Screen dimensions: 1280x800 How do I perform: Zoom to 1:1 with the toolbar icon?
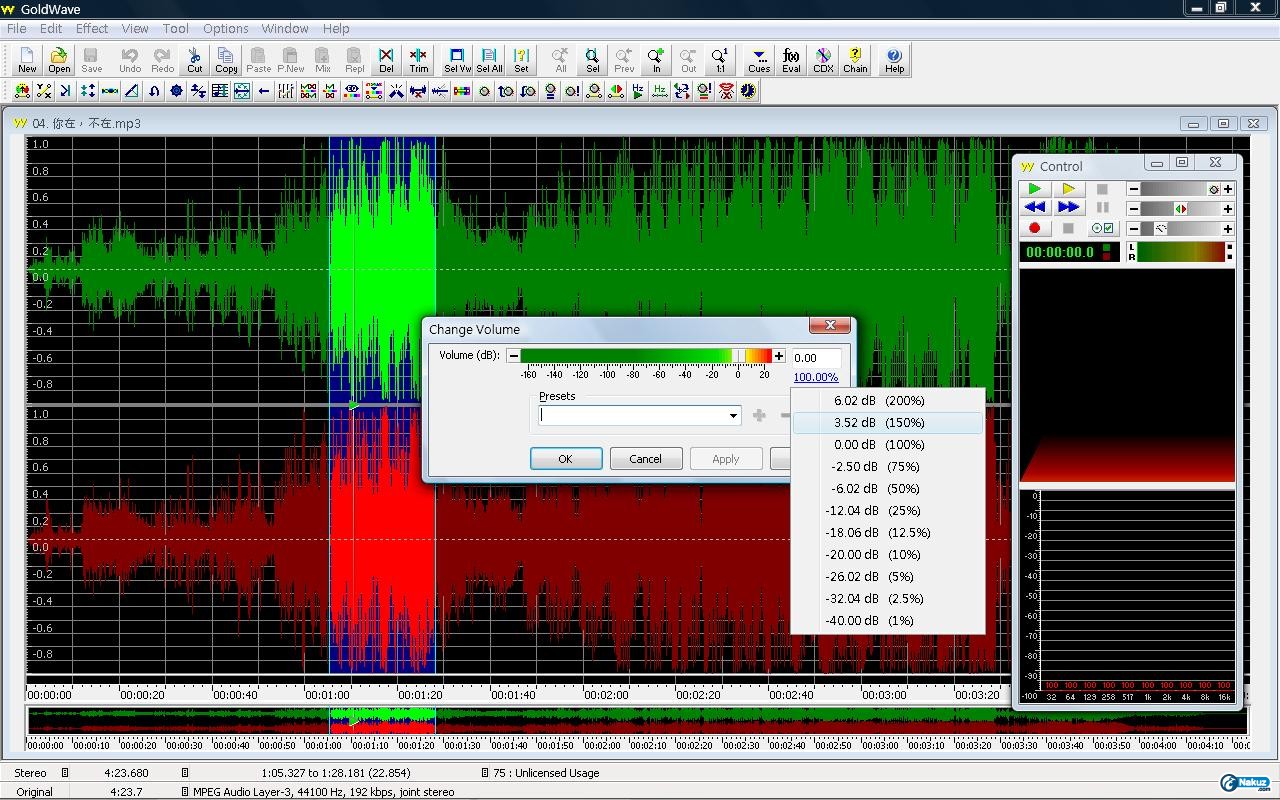pos(720,60)
